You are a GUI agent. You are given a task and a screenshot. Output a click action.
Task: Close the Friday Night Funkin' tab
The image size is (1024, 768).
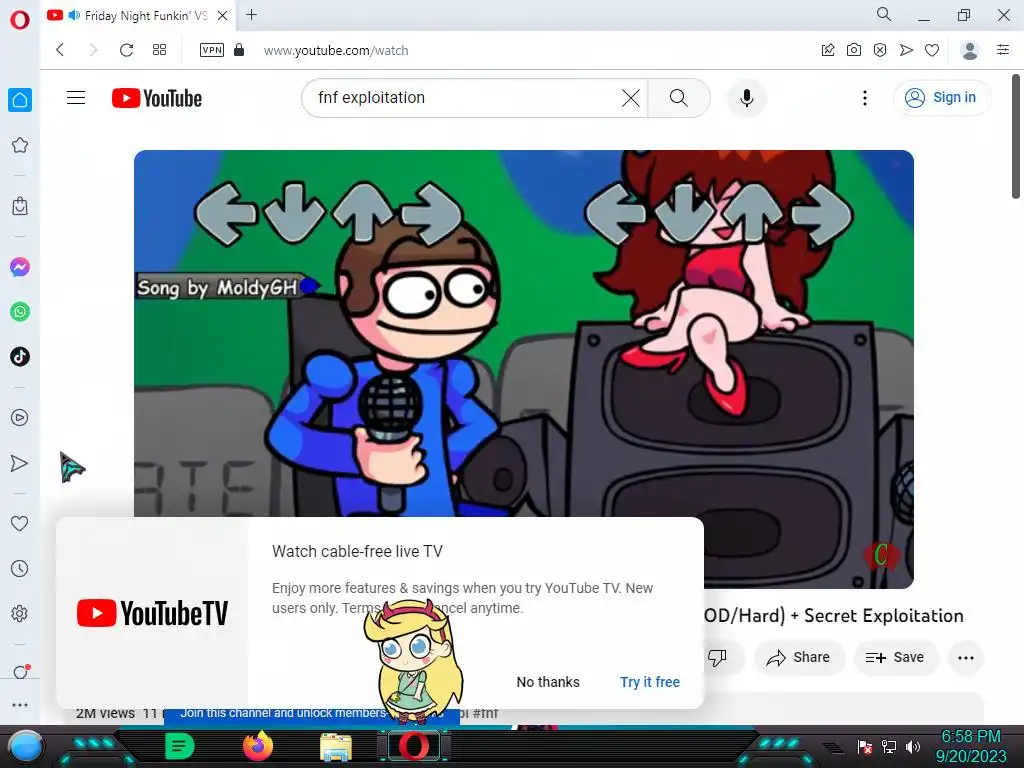tap(223, 16)
